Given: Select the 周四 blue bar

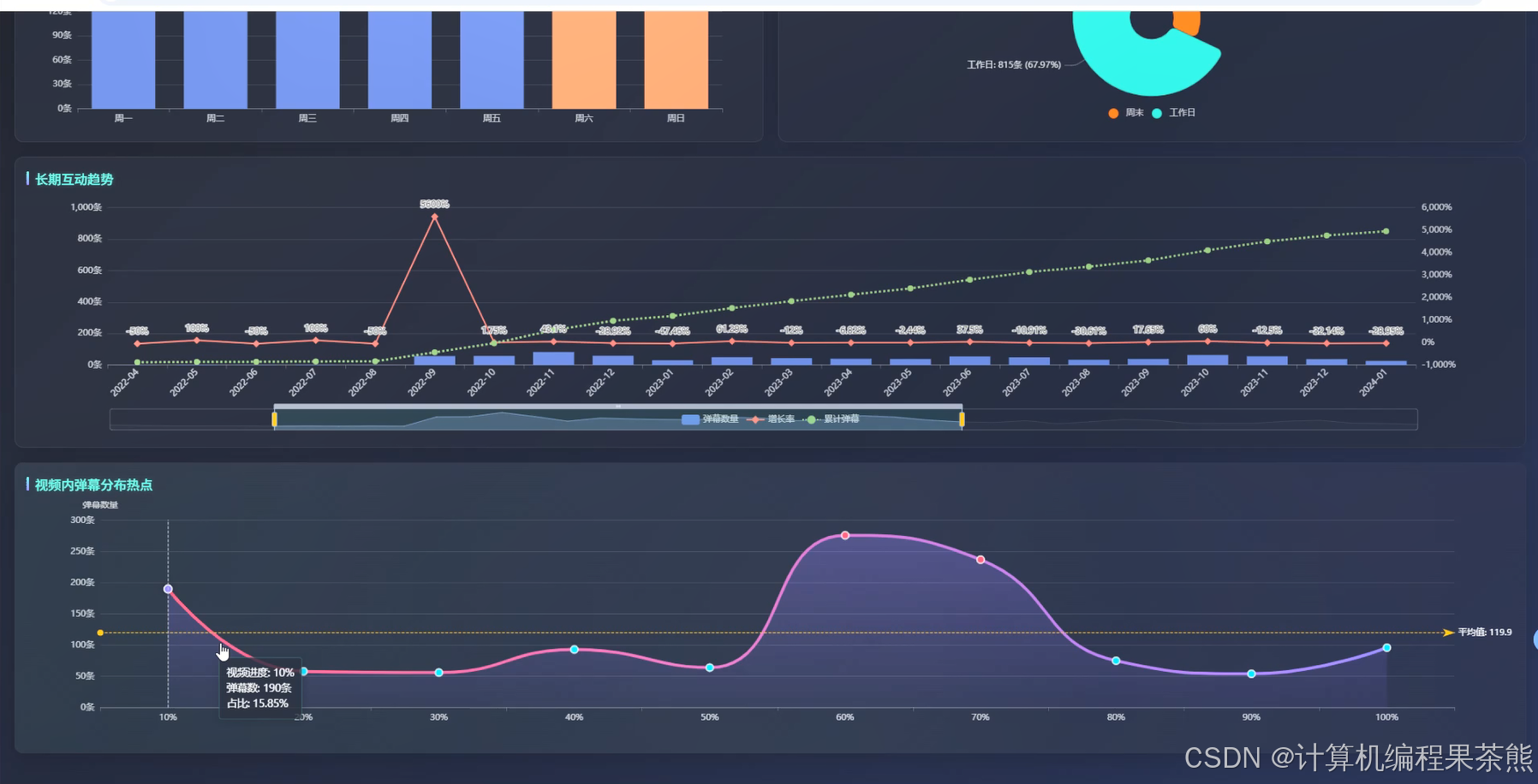Looking at the screenshot, I should 400,60.
